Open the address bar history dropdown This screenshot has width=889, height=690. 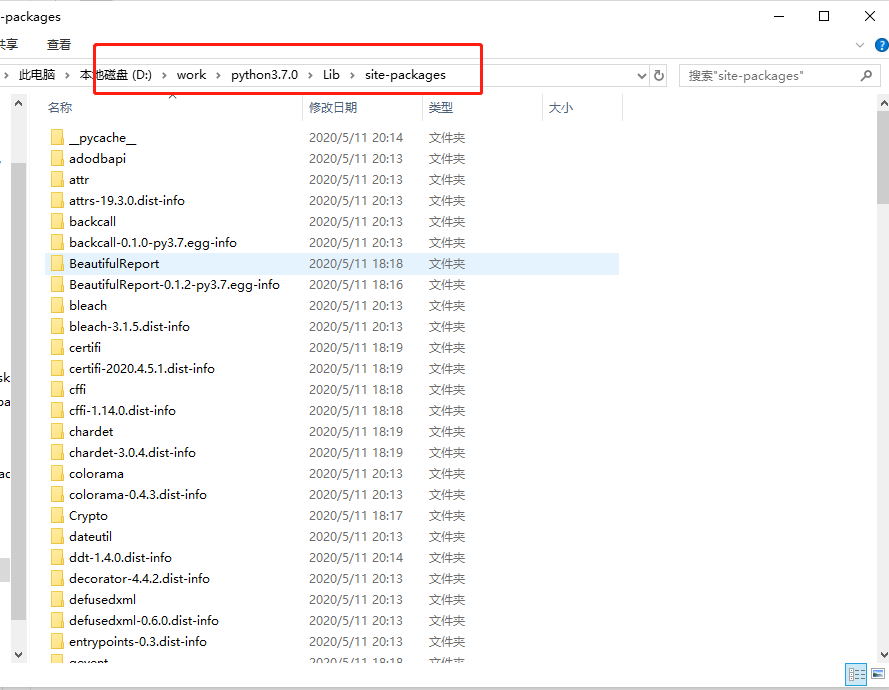pyautogui.click(x=641, y=75)
